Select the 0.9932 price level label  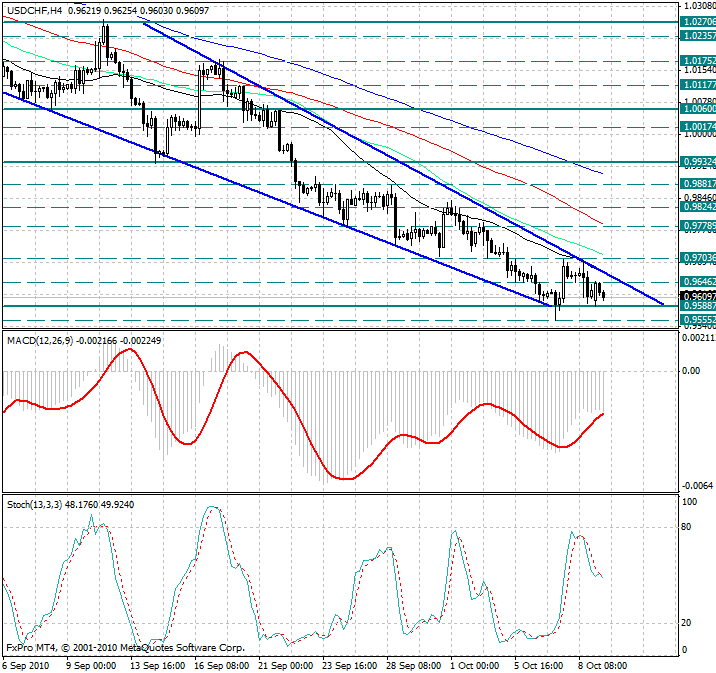pyautogui.click(x=698, y=162)
